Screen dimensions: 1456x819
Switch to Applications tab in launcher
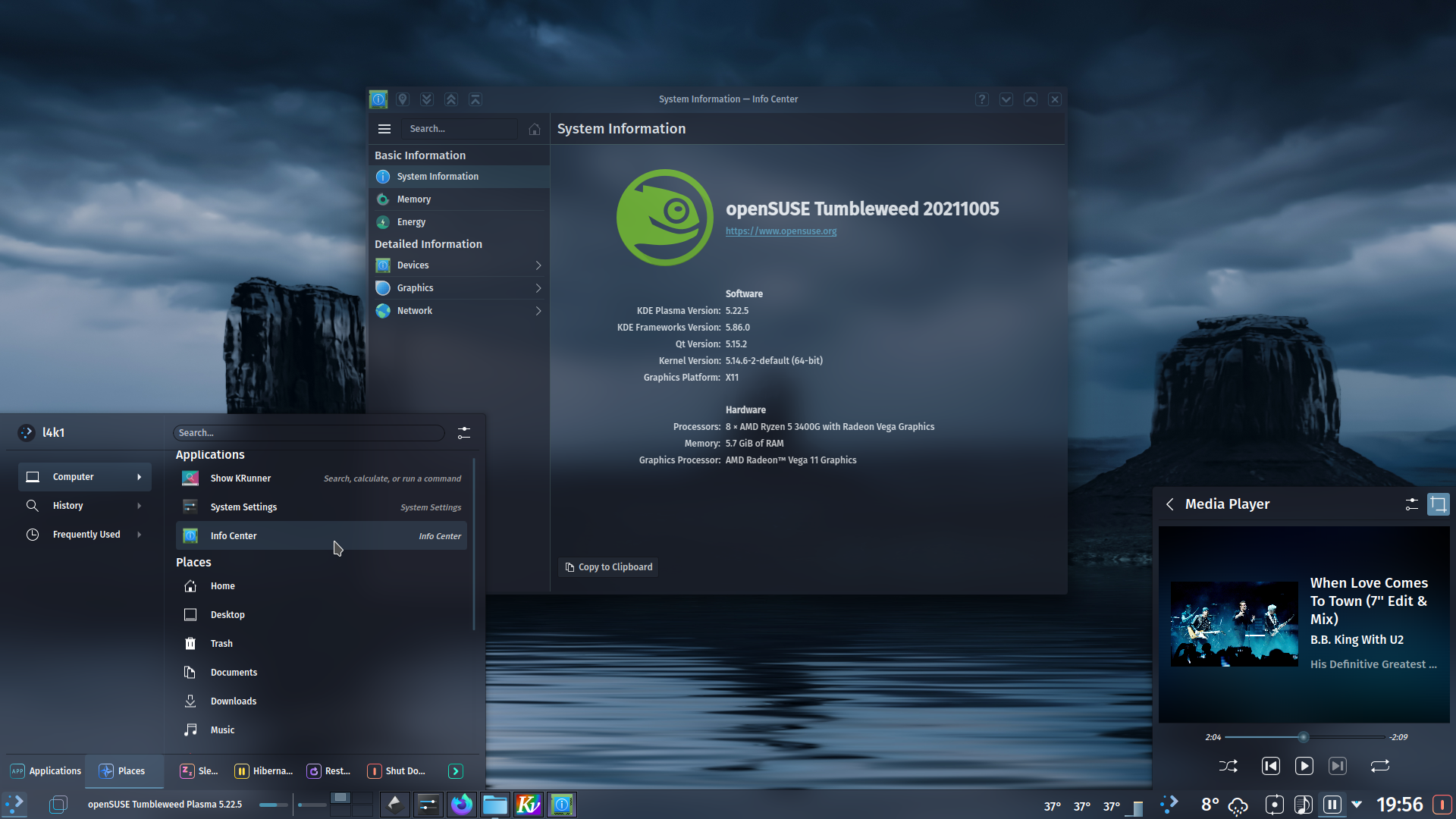45,771
